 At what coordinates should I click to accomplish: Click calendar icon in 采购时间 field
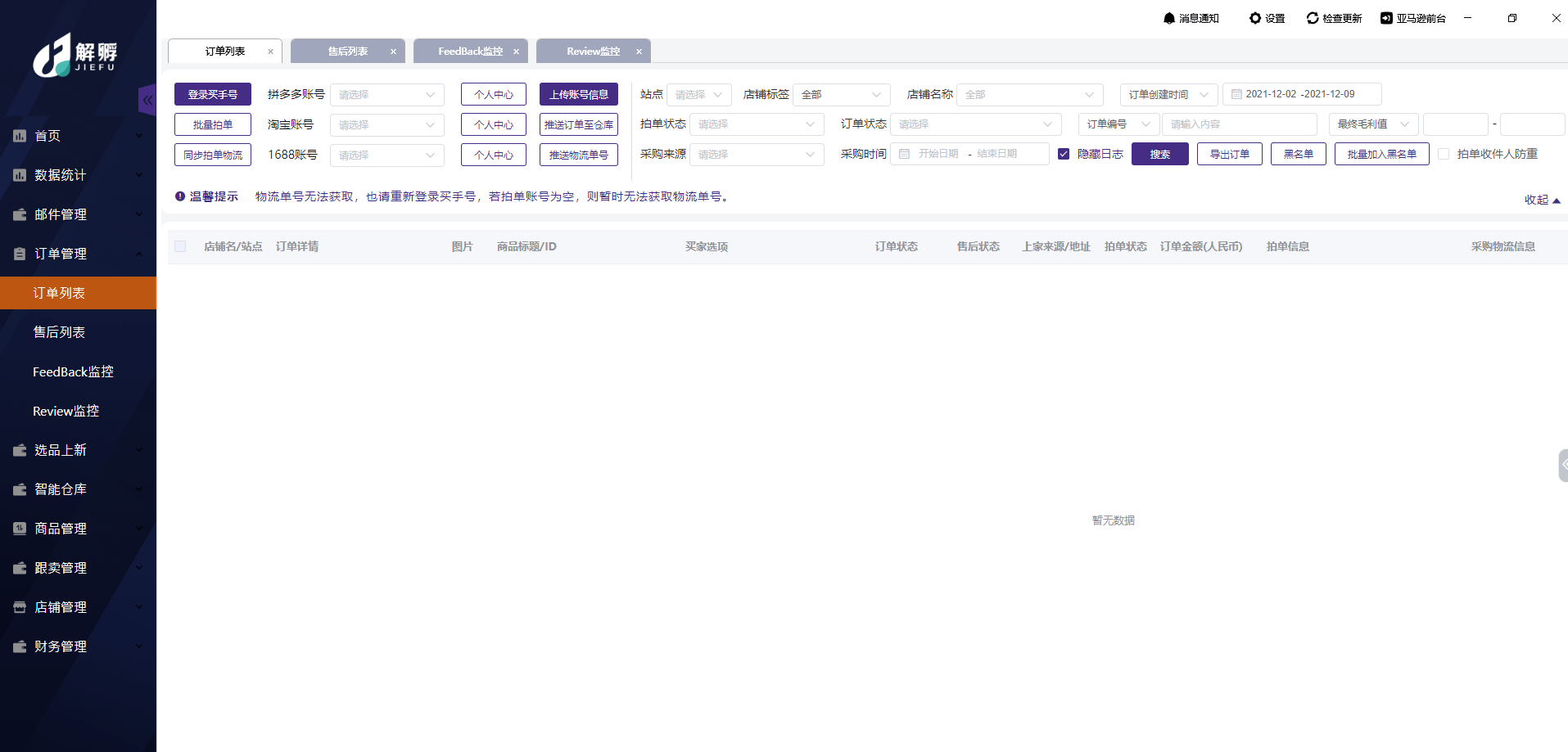904,154
